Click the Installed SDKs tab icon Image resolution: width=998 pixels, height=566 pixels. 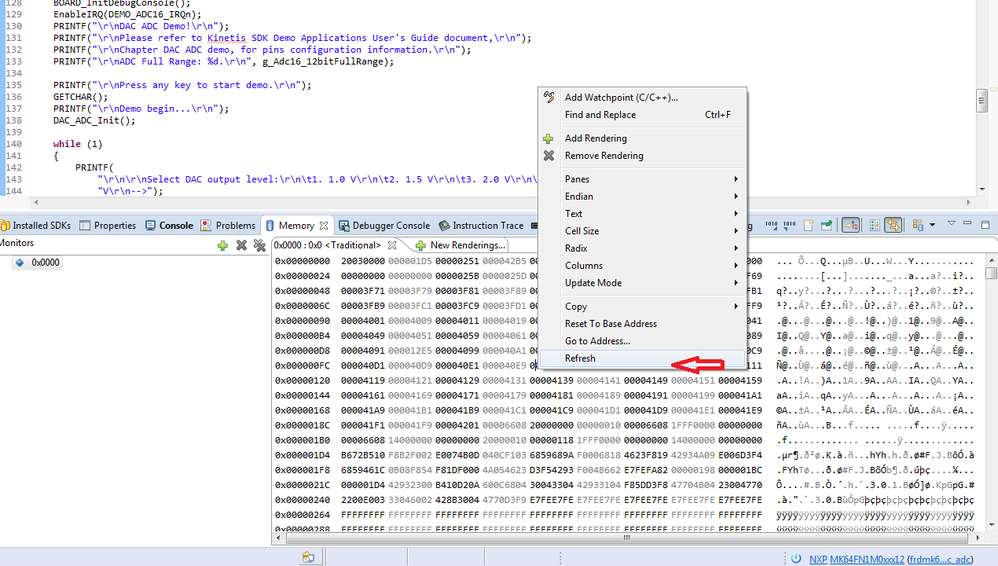tap(5, 225)
